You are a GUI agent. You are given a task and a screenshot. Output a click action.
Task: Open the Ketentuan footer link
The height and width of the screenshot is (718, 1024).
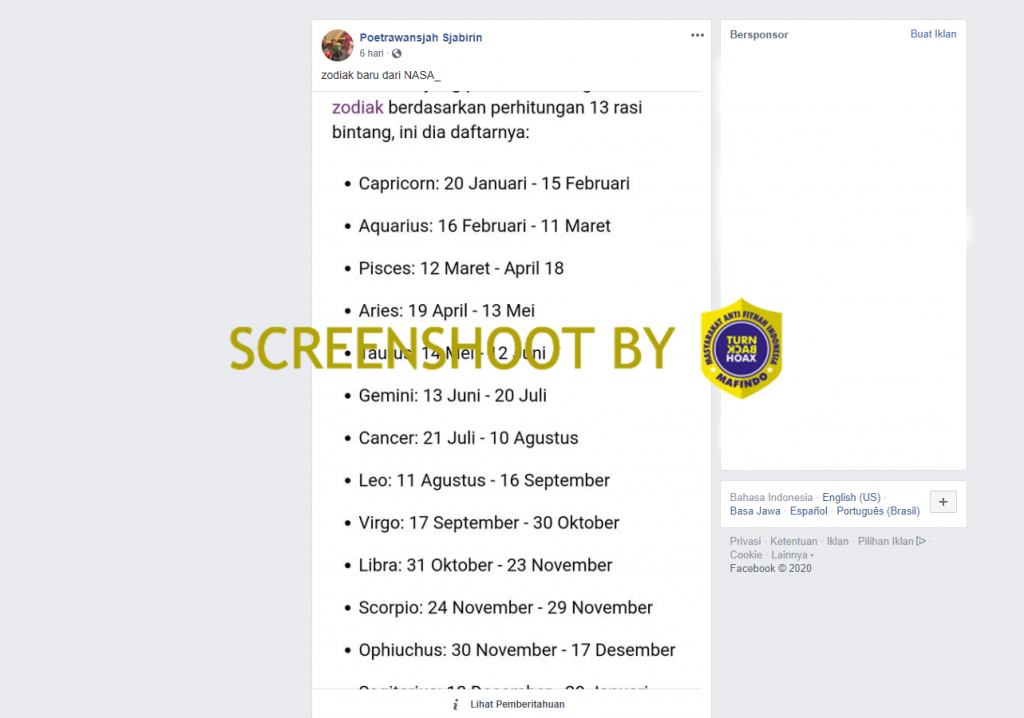pyautogui.click(x=793, y=541)
